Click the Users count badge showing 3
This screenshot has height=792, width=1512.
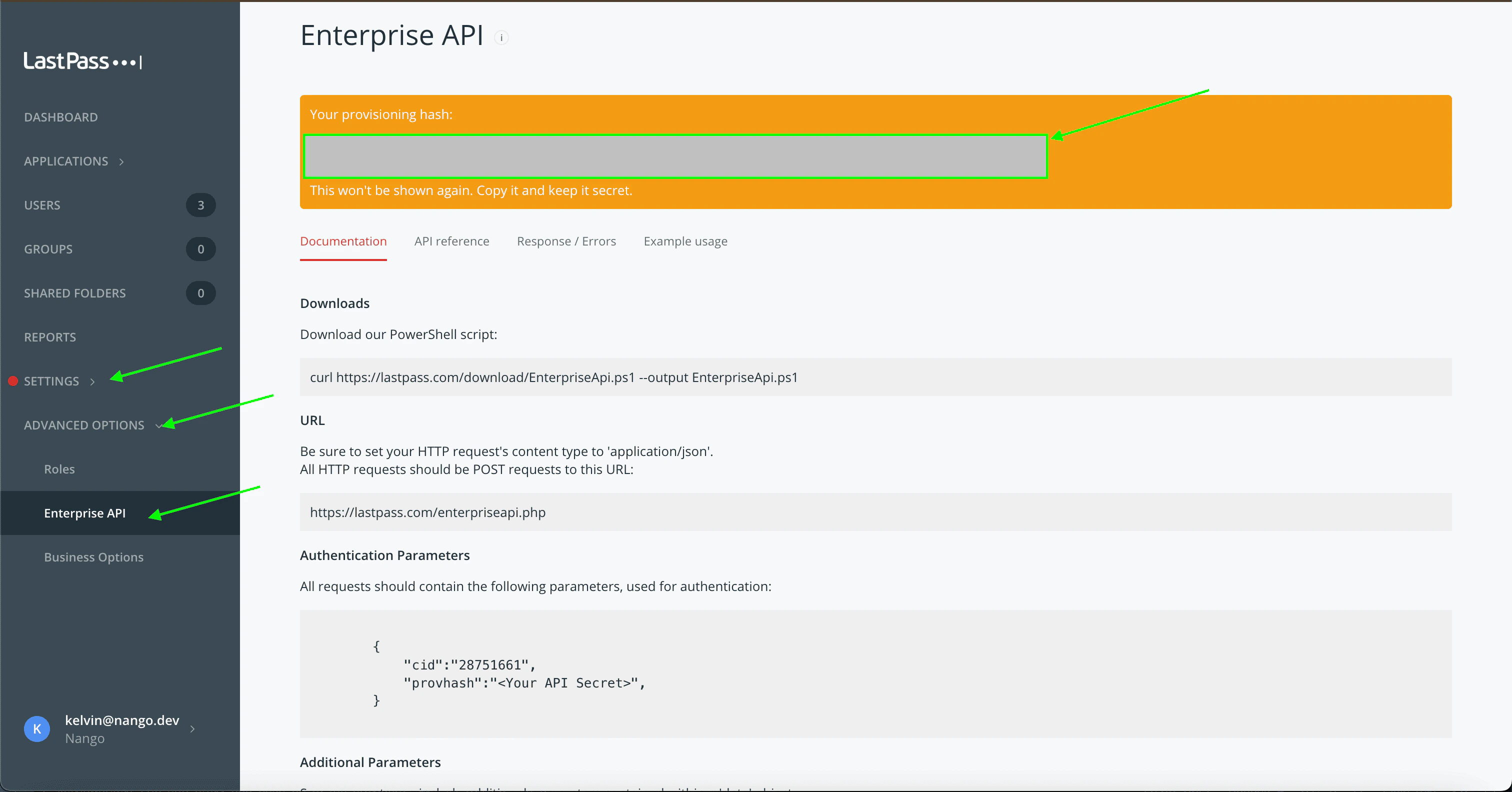tap(200, 205)
